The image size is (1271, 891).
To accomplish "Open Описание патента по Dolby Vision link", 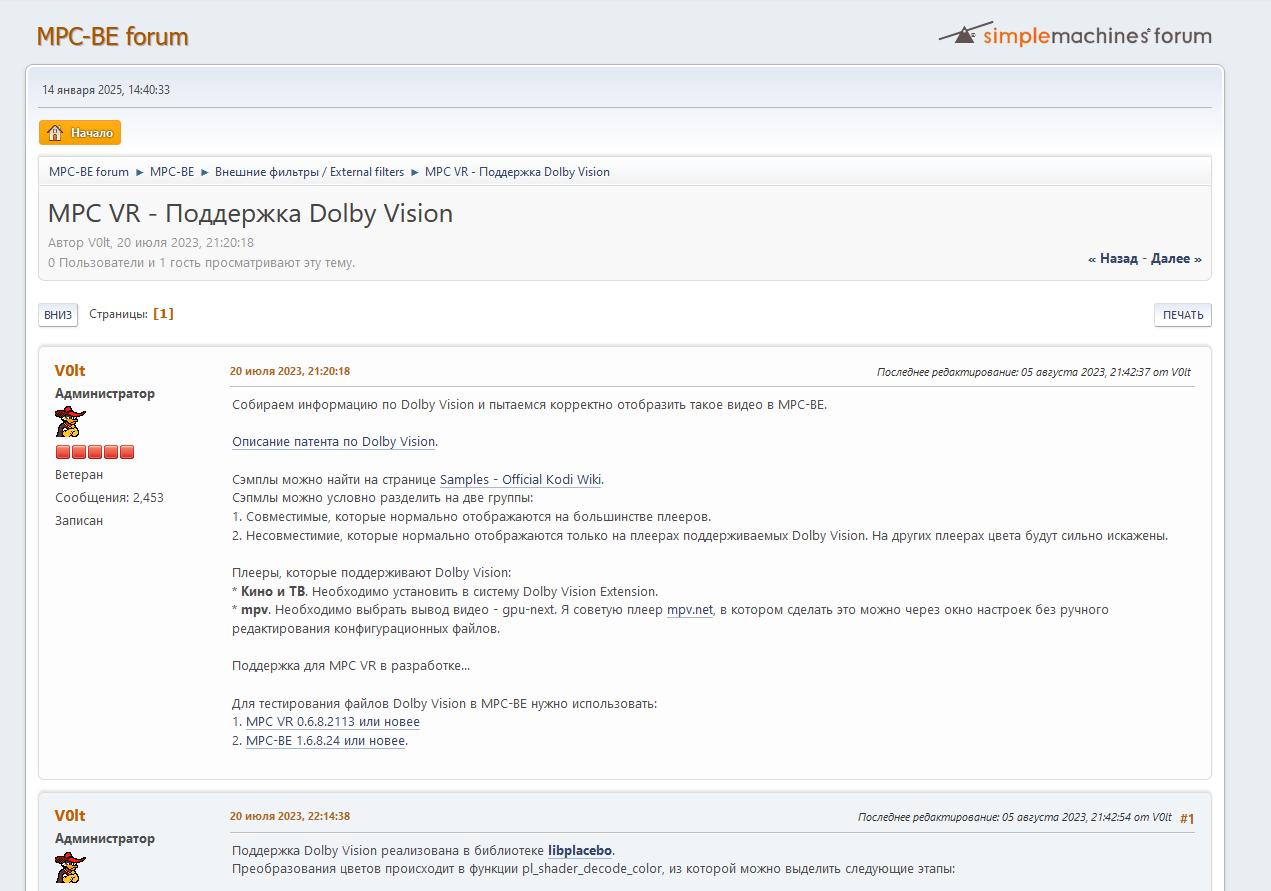I will (x=334, y=442).
